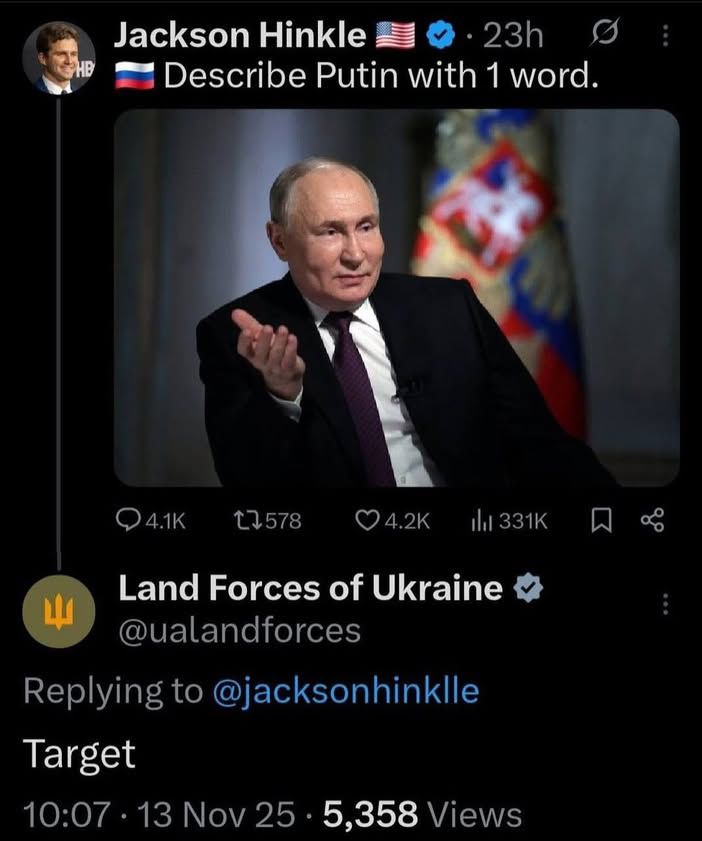Click the Jackson Hinkle display name
This screenshot has width=702, height=841.
click(x=240, y=35)
